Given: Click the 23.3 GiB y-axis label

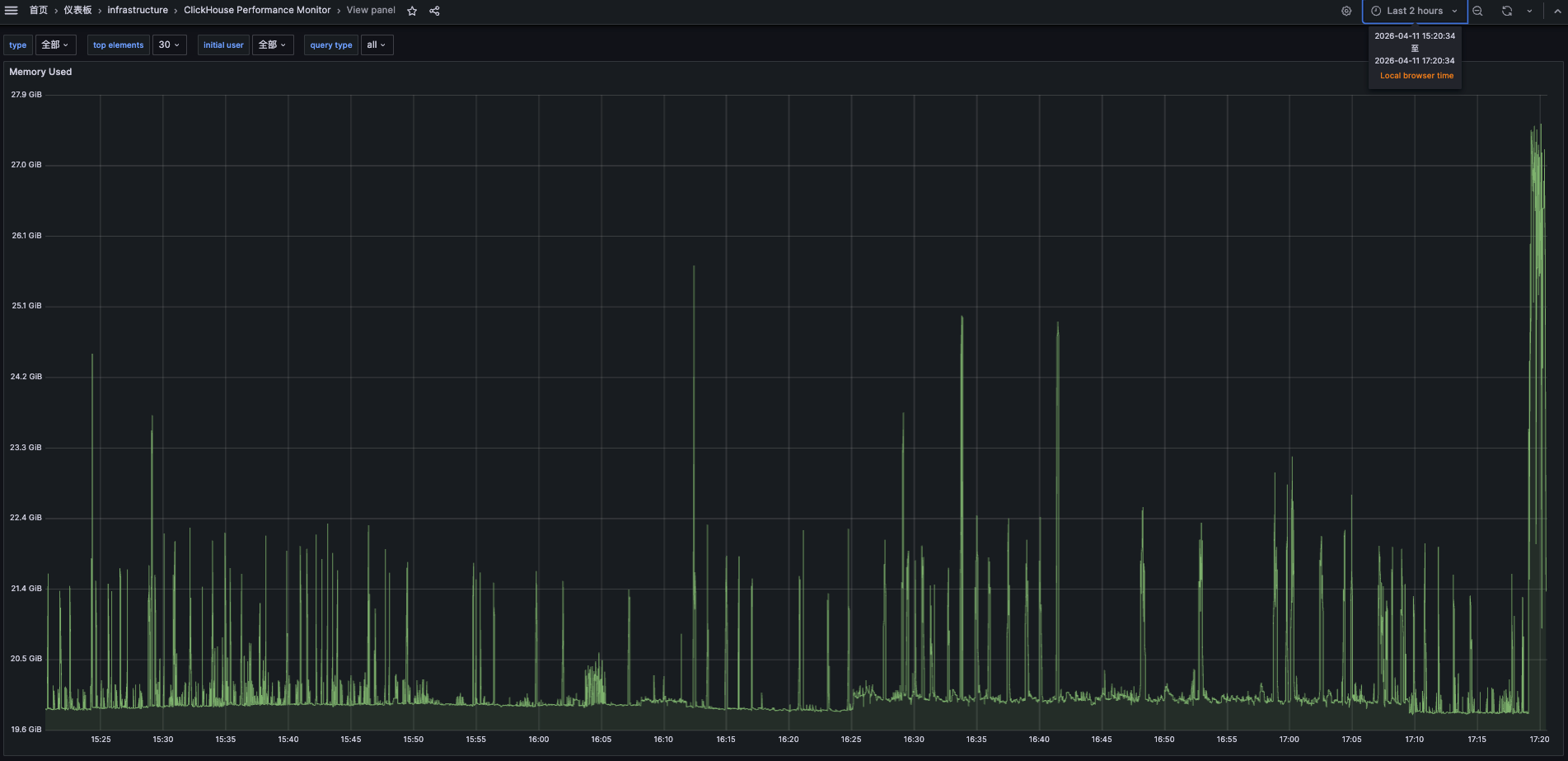Looking at the screenshot, I should point(26,448).
